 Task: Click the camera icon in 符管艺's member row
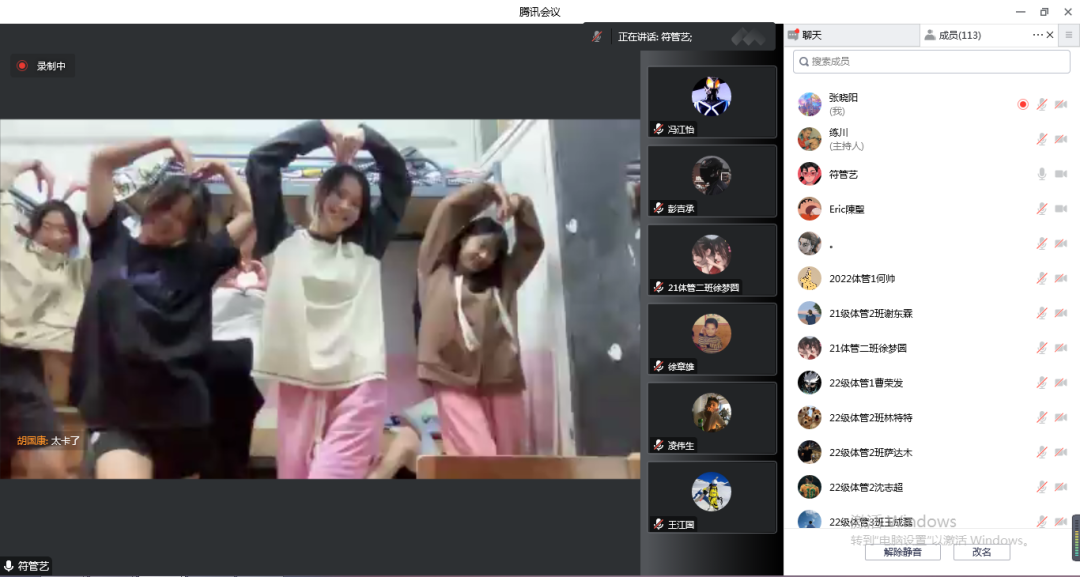(1060, 174)
